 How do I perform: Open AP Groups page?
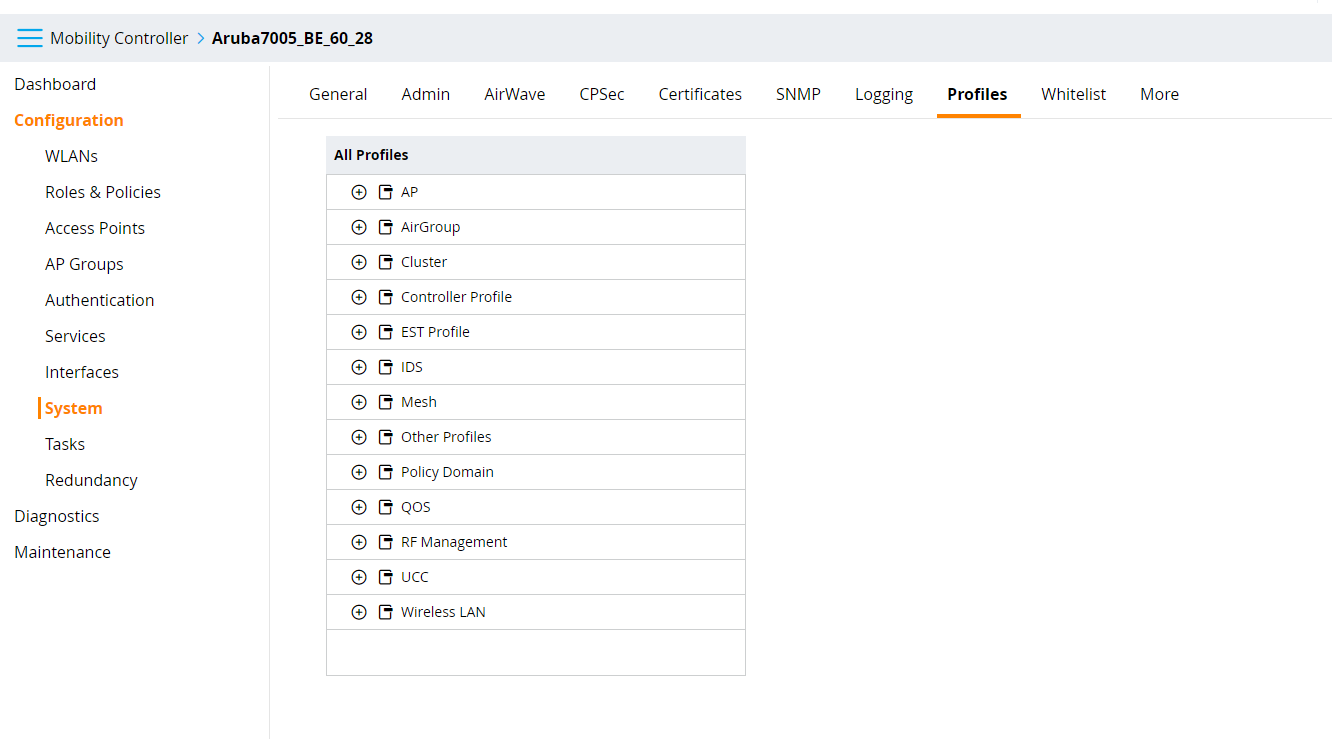(84, 264)
